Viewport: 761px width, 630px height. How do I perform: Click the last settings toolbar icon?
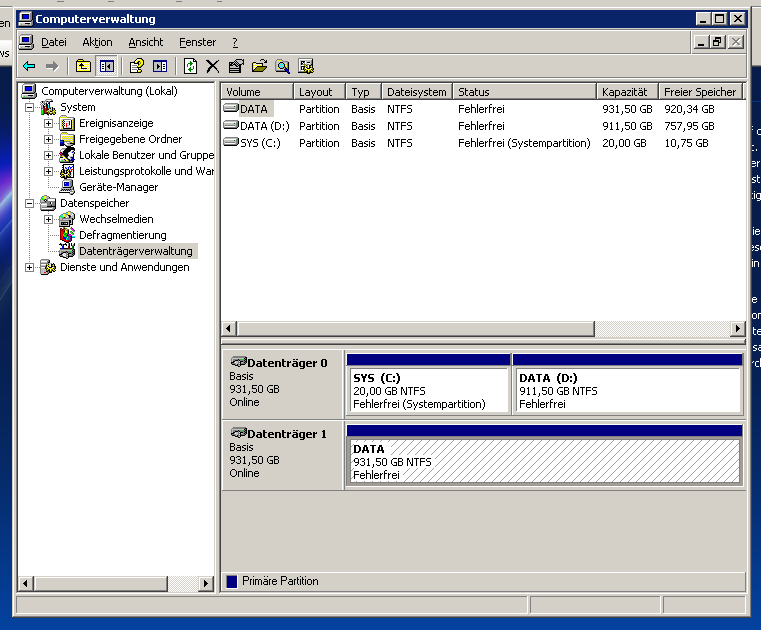[x=306, y=66]
